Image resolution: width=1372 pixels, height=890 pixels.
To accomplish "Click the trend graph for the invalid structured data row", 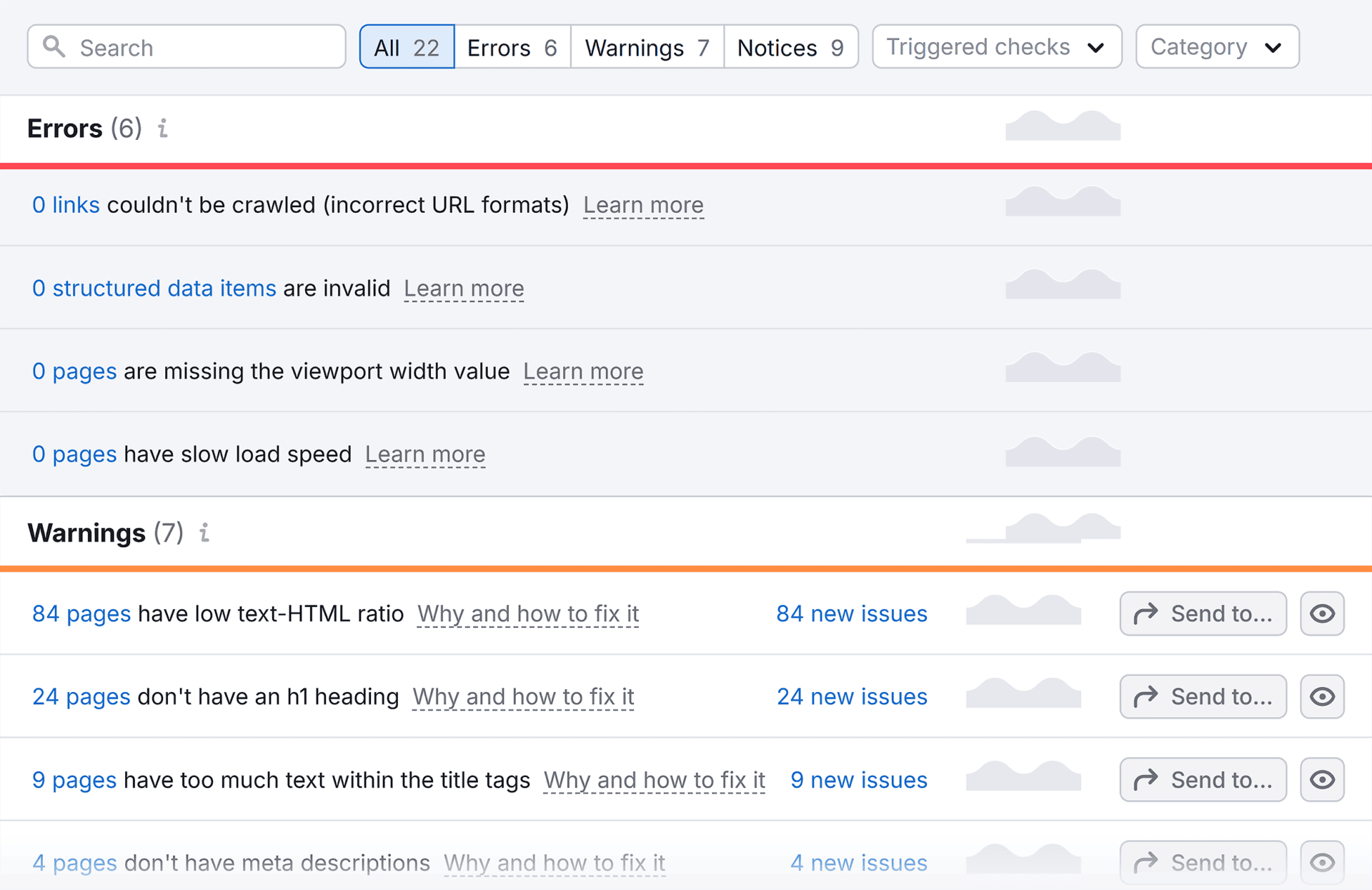I will tap(1063, 285).
